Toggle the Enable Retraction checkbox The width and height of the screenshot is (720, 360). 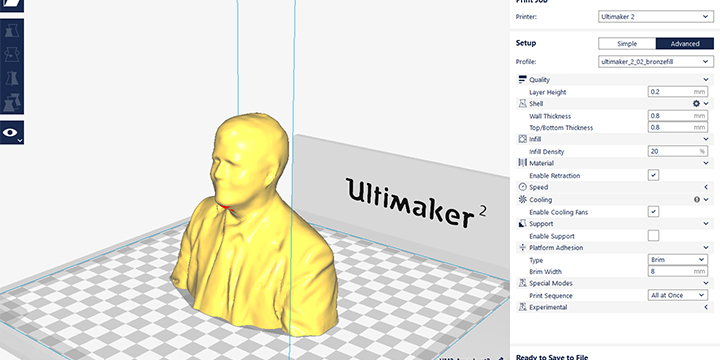coord(653,175)
